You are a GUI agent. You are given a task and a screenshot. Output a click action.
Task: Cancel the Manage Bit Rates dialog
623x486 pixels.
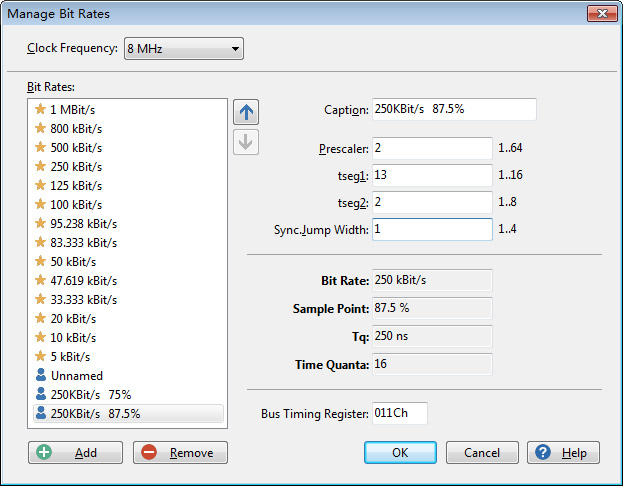coord(482,453)
